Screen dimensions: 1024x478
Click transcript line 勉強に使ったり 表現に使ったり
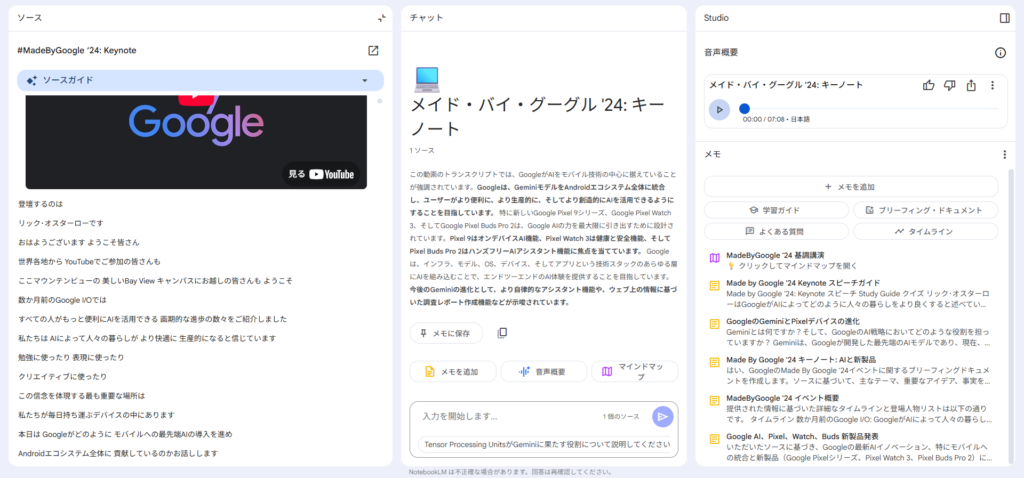tap(71, 357)
